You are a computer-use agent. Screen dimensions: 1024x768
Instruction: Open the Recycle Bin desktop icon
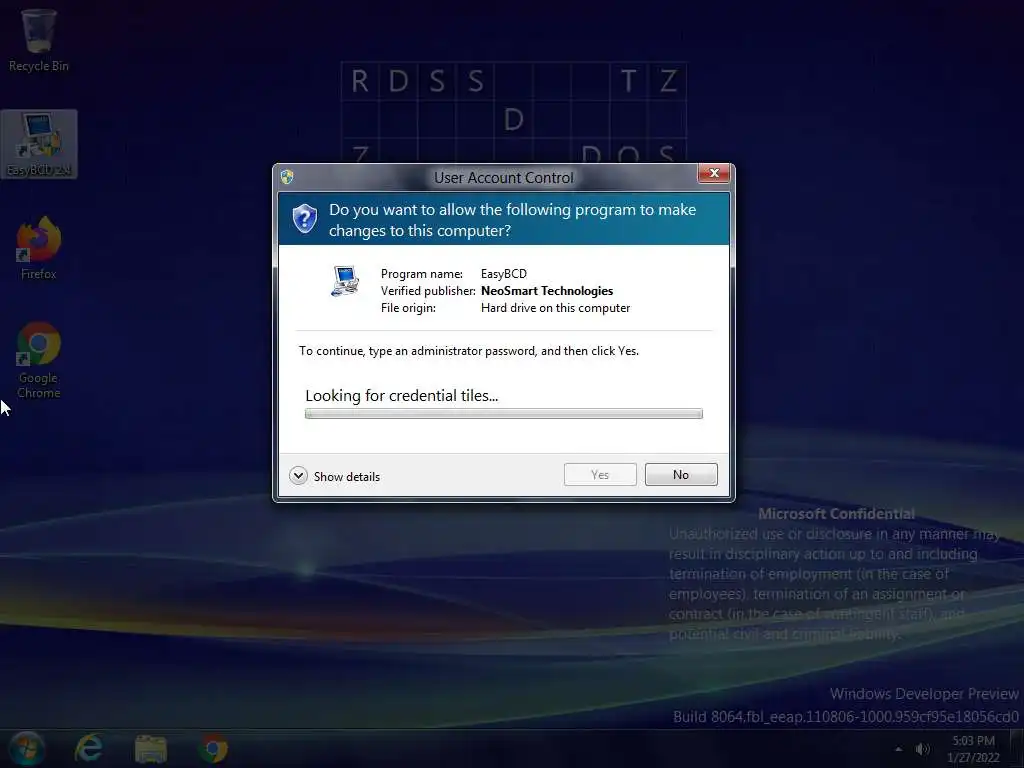pyautogui.click(x=39, y=40)
